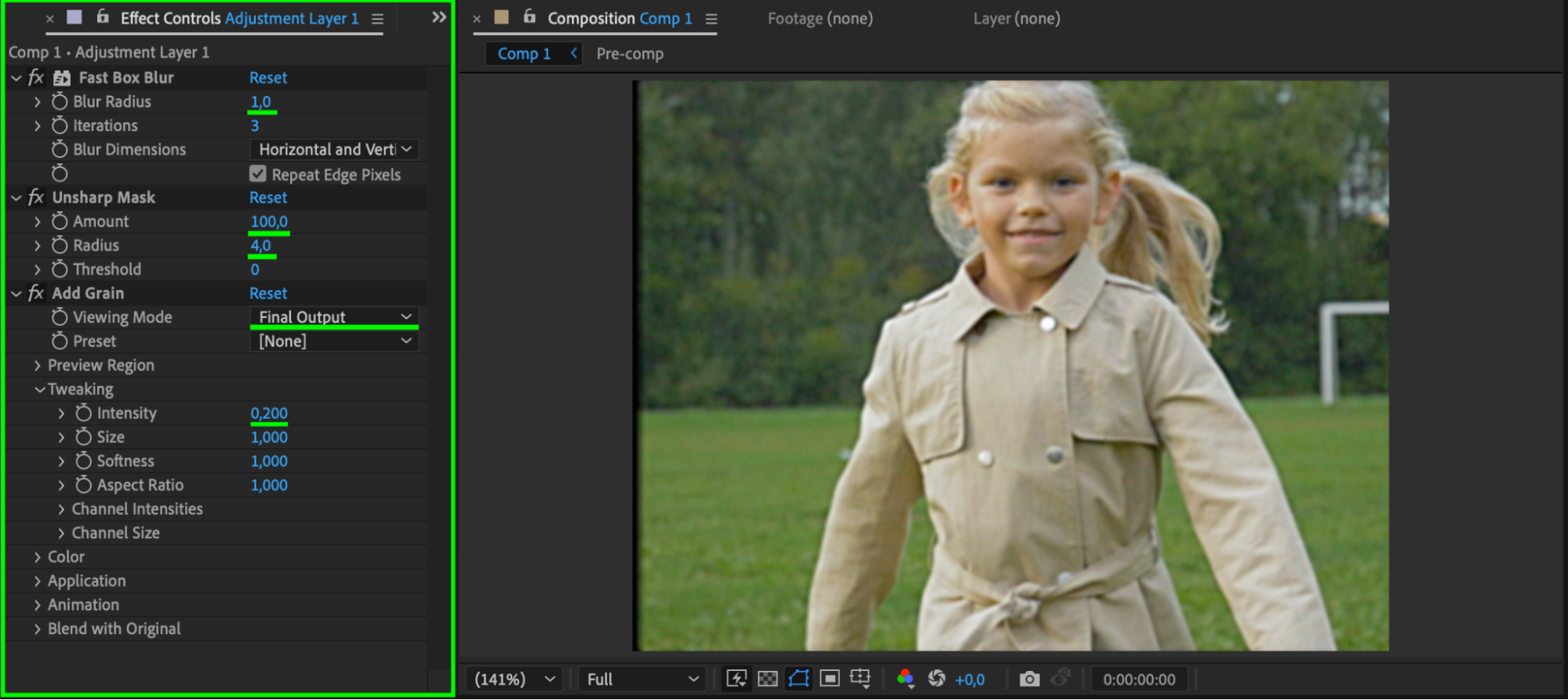The width and height of the screenshot is (1568, 700).
Task: Switch to the Footage (none) tab
Action: click(820, 18)
